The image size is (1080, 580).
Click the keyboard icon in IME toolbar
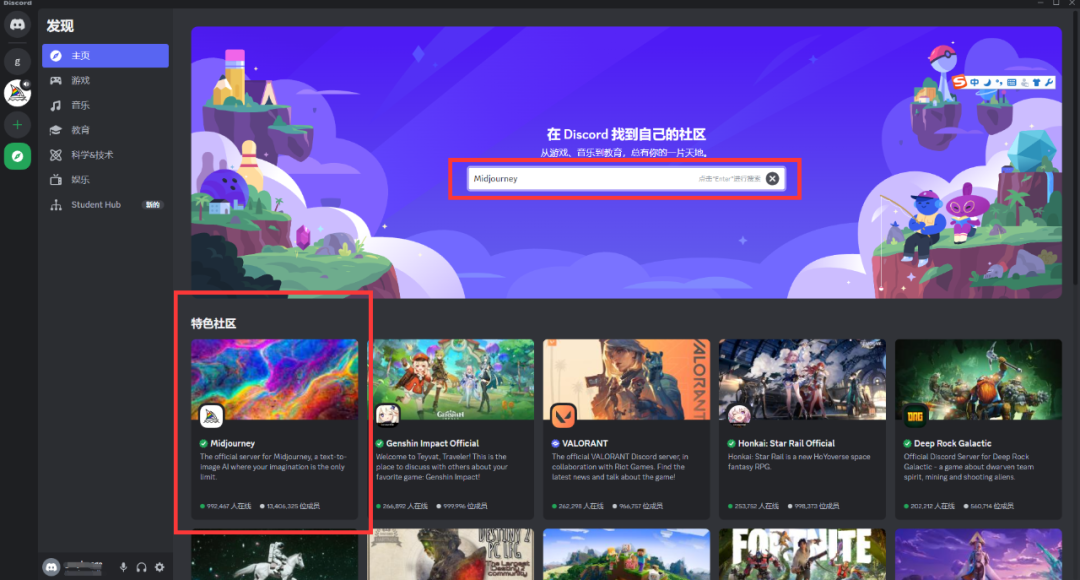coord(1012,83)
